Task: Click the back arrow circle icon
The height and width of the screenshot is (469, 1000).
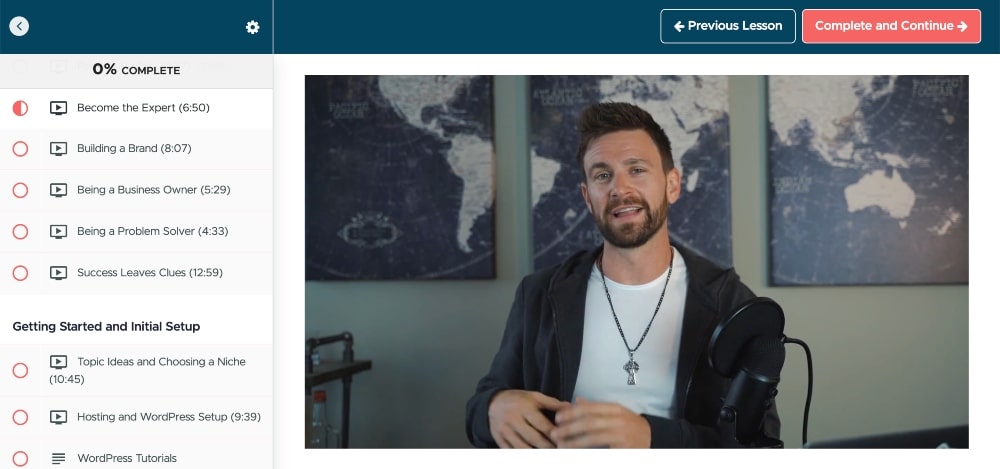Action: pos(19,26)
